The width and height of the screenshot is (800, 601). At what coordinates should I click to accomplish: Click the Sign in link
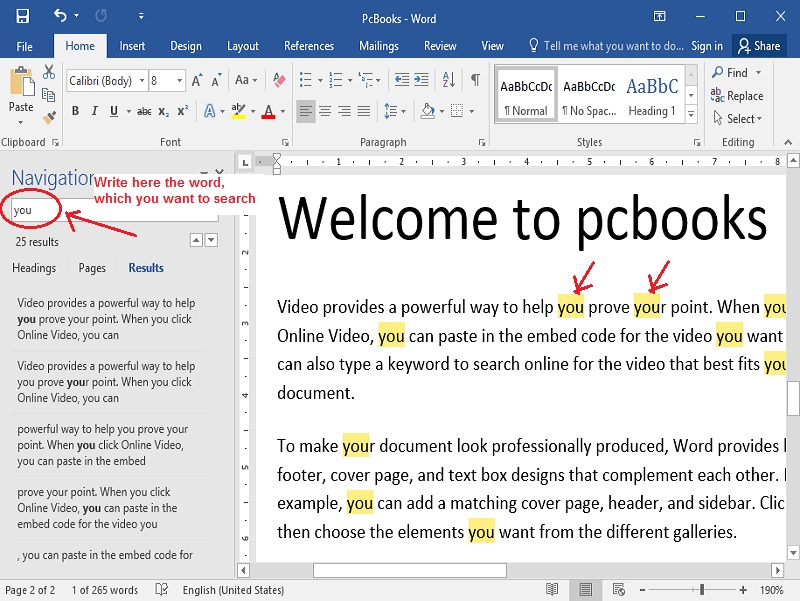(707, 46)
